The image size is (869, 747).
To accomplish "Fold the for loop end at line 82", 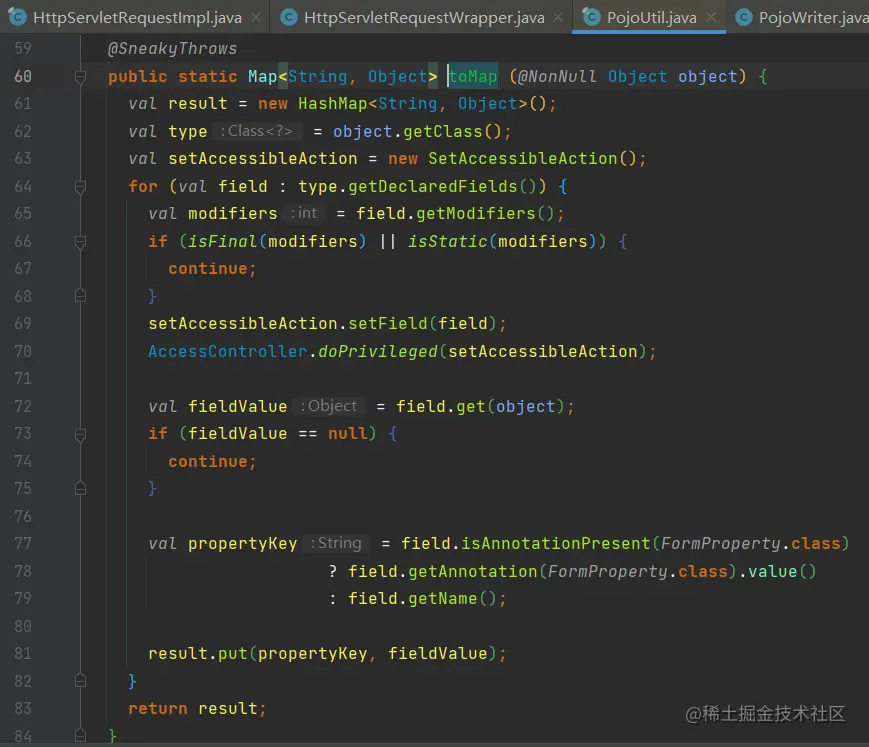I will click(x=80, y=681).
